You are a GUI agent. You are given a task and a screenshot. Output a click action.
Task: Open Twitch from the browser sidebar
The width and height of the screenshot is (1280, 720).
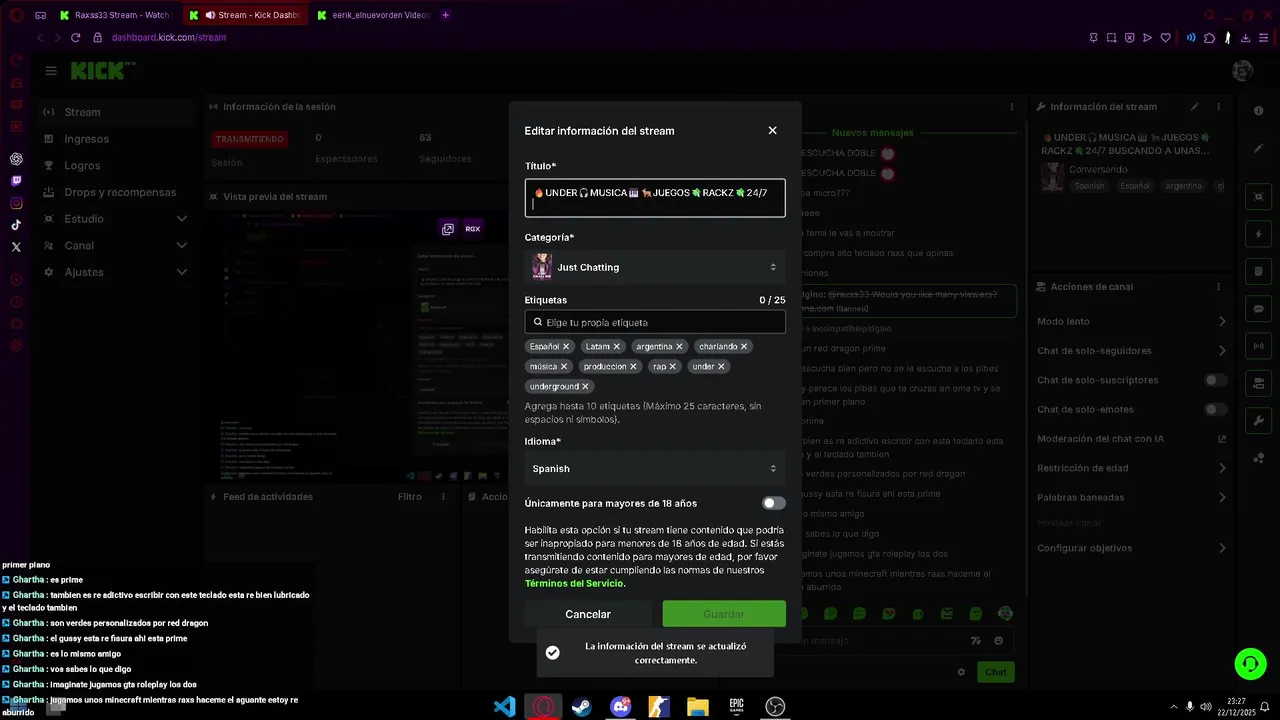16,181
